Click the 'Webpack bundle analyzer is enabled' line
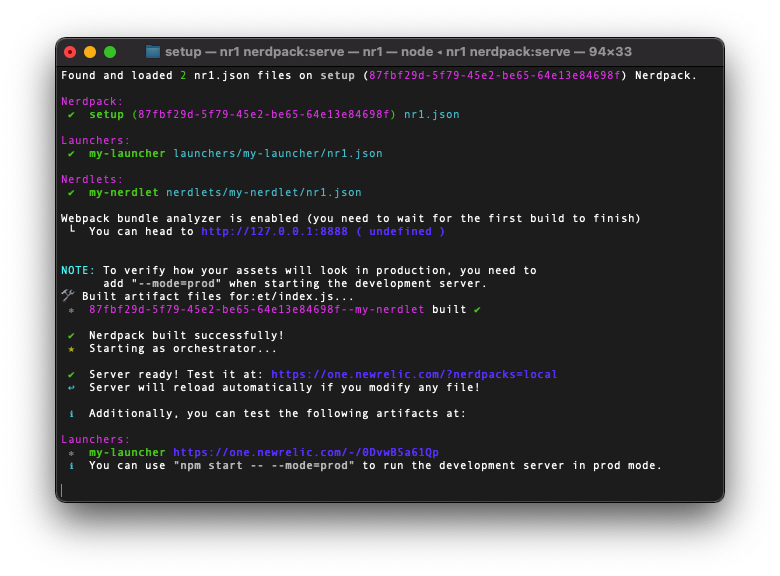 pos(351,218)
